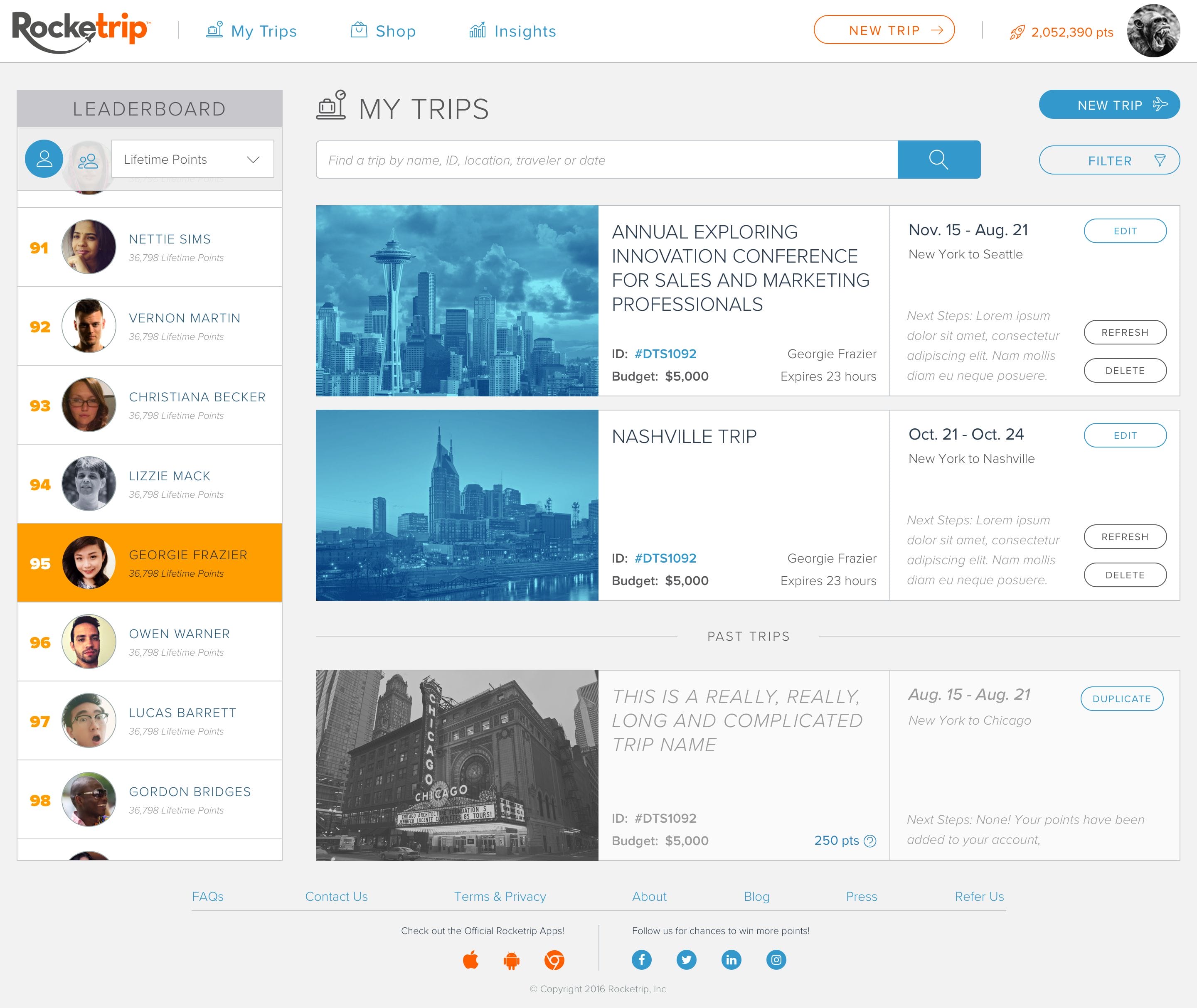Open the user profile avatar menu
The width and height of the screenshot is (1197, 1008).
1153,31
